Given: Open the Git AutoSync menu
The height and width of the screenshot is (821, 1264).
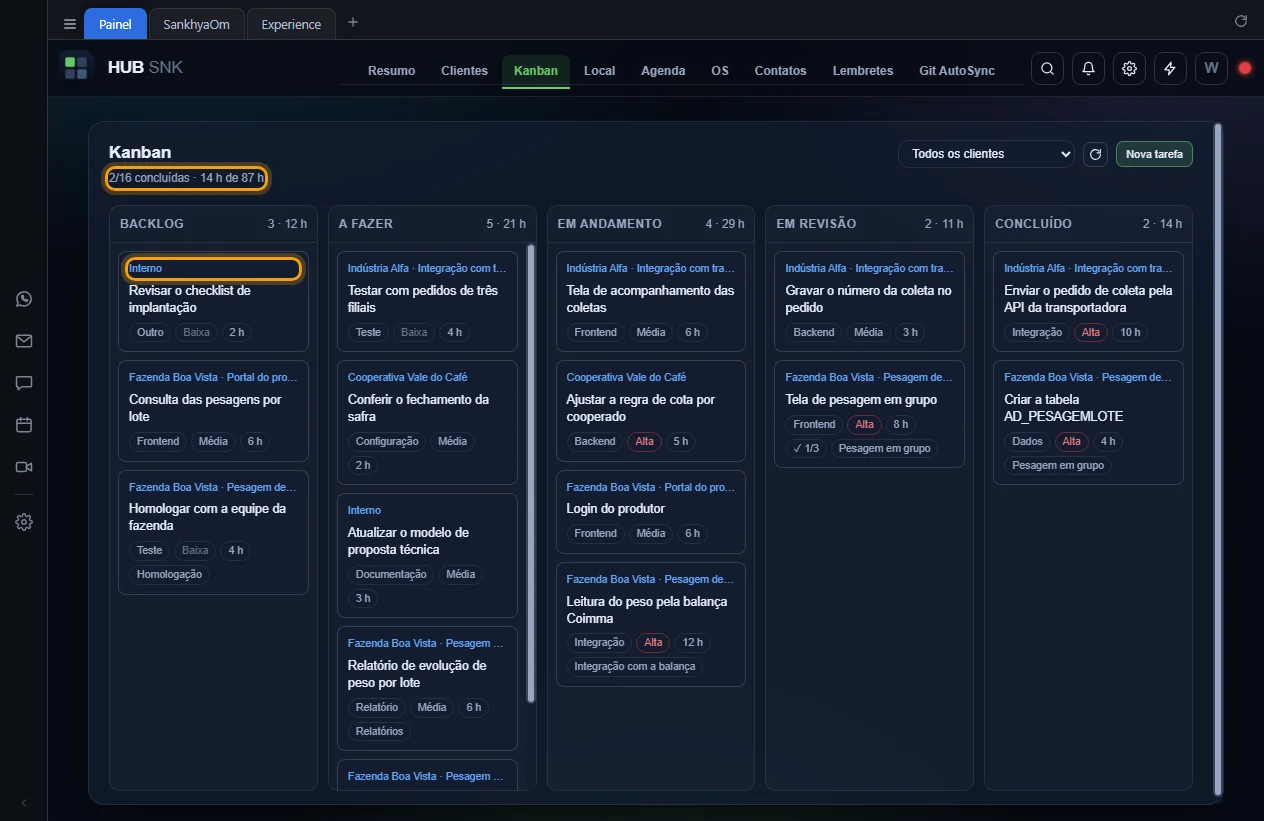Looking at the screenshot, I should click(957, 71).
